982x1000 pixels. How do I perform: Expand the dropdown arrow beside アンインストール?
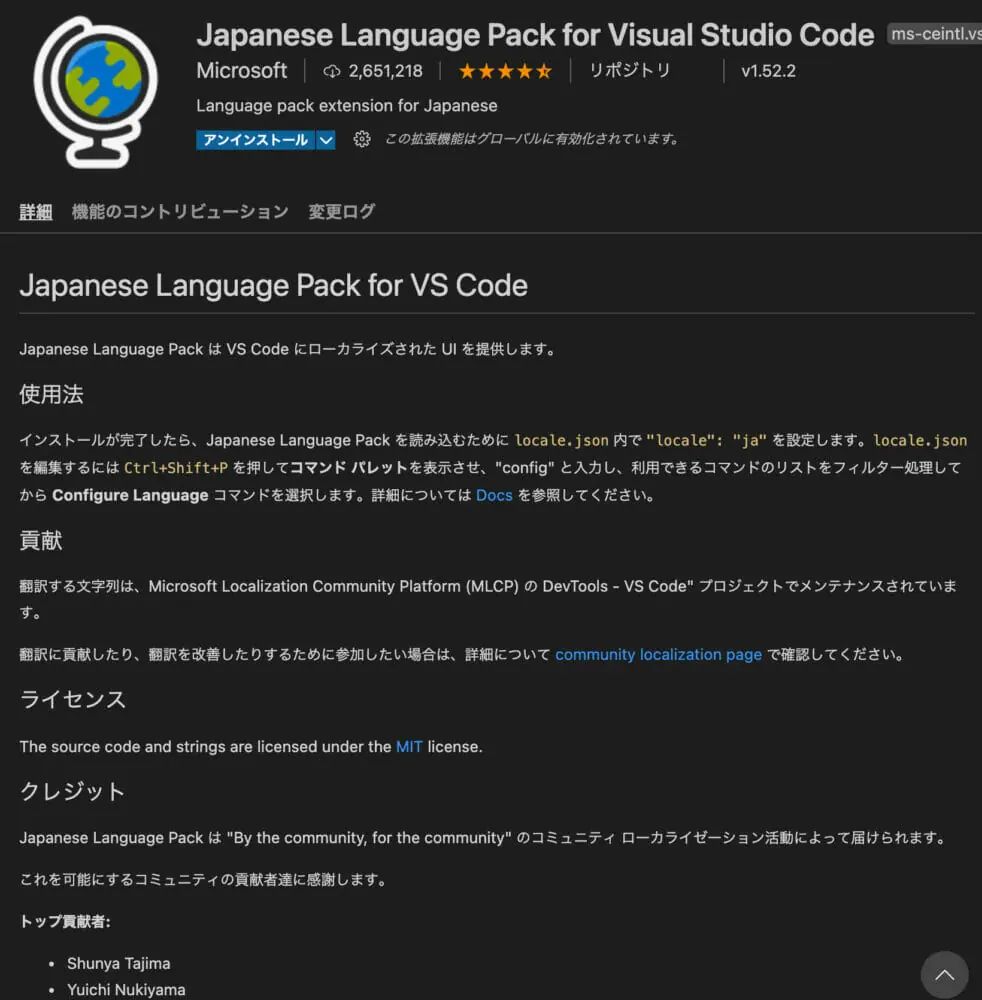click(x=326, y=140)
